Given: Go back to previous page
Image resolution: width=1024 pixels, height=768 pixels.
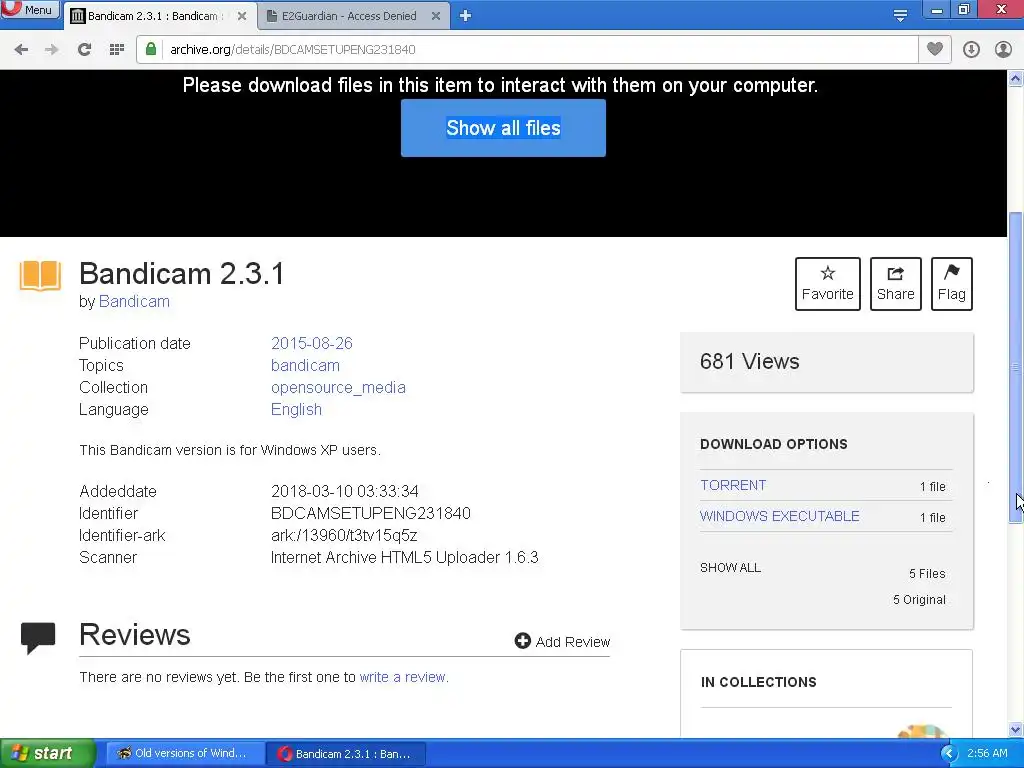Looking at the screenshot, I should [x=21, y=50].
